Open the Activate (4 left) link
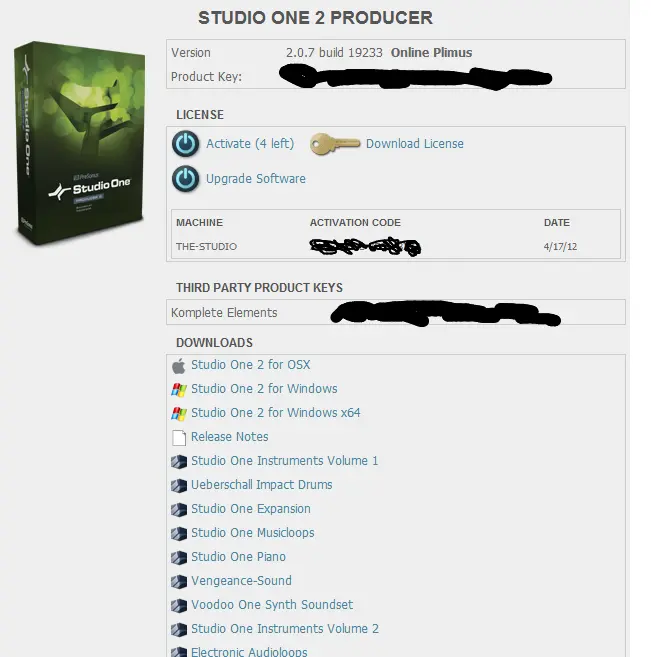Viewport: 651px width, 657px height. pos(250,144)
